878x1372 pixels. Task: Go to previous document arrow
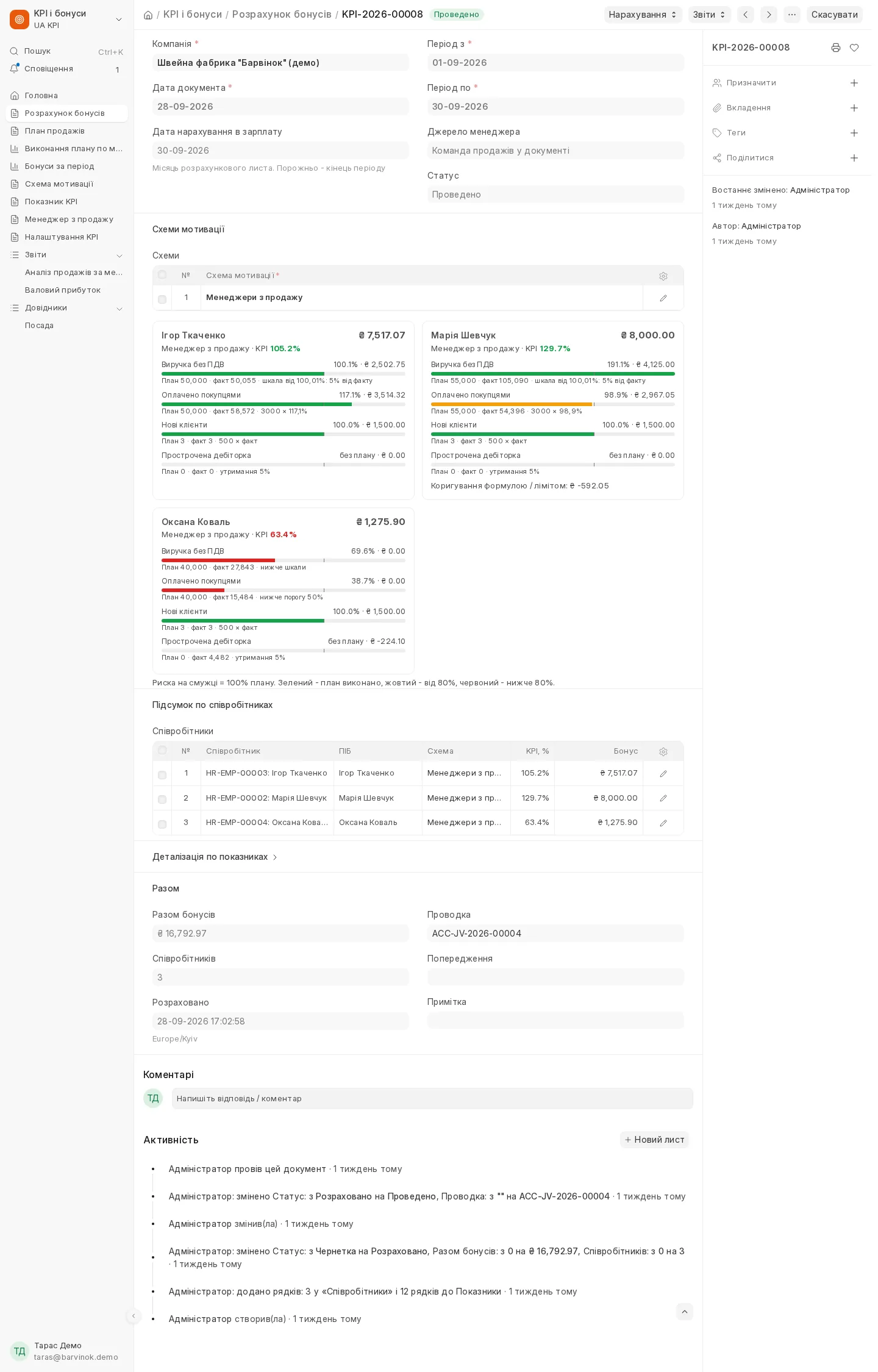746,15
